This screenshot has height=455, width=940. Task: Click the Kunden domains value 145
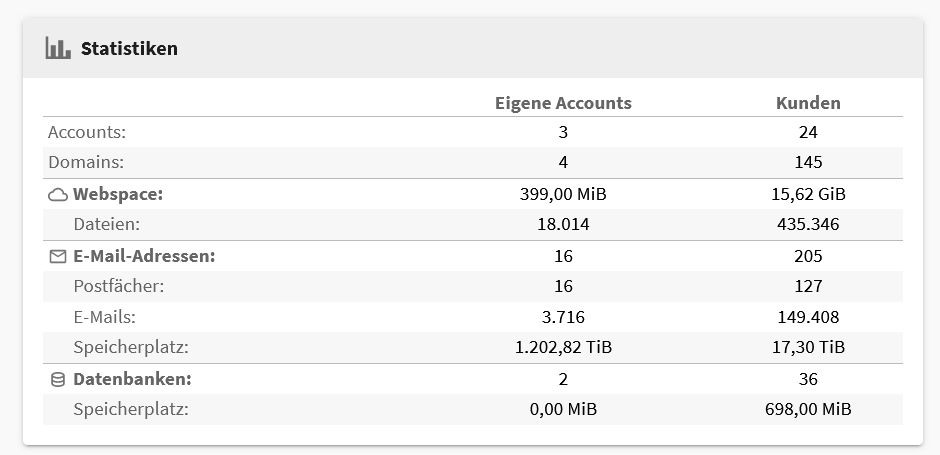[808, 162]
